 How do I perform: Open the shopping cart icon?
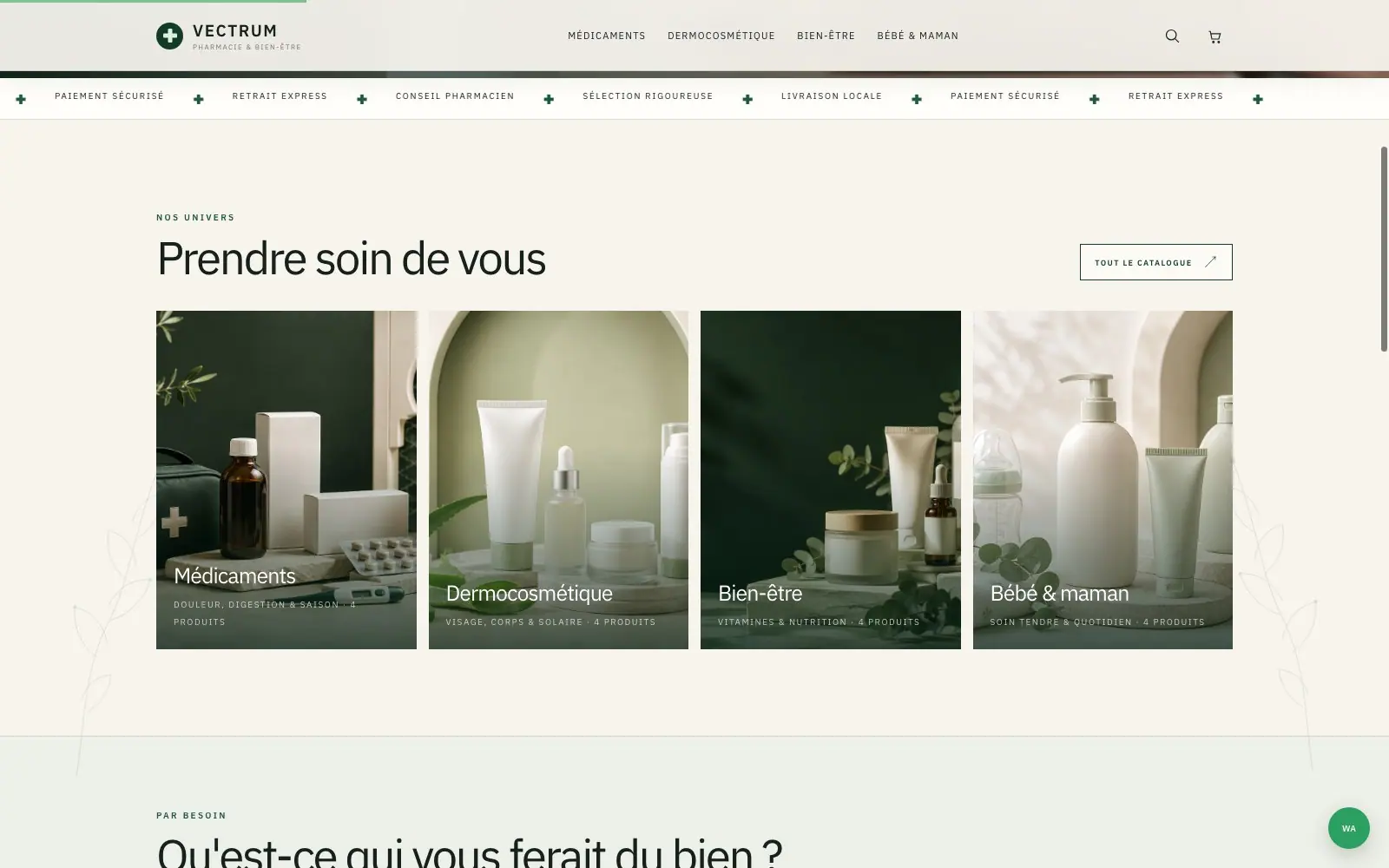coord(1215,36)
